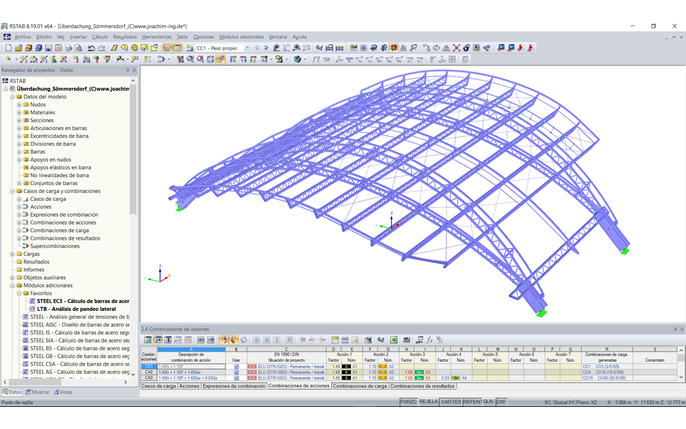Expand the Barras tree node
This screenshot has width=686, height=429.
[x=19, y=152]
